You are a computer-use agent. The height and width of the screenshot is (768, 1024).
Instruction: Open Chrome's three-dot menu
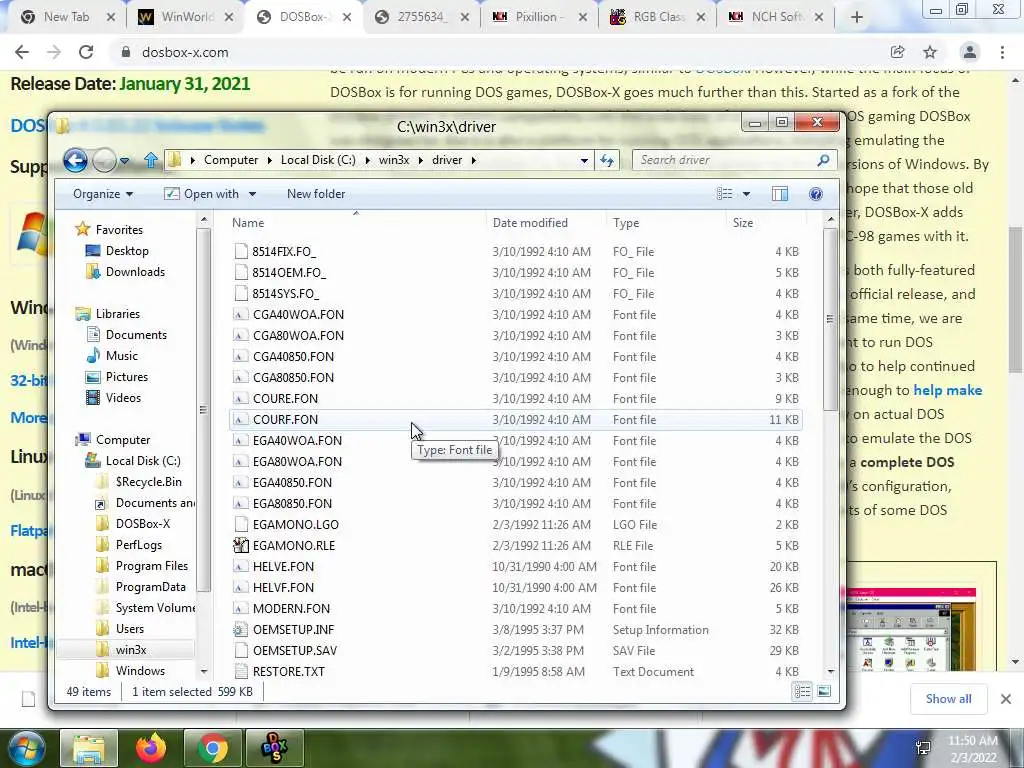(x=1002, y=52)
